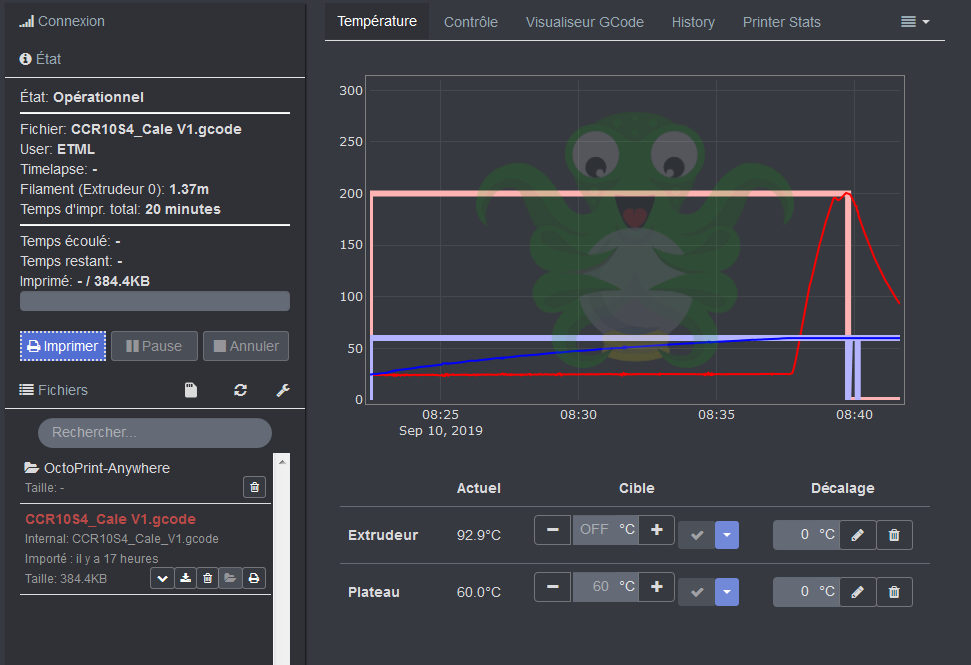Click the 'Décalage' column header
The height and width of the screenshot is (665, 971).
(x=843, y=489)
